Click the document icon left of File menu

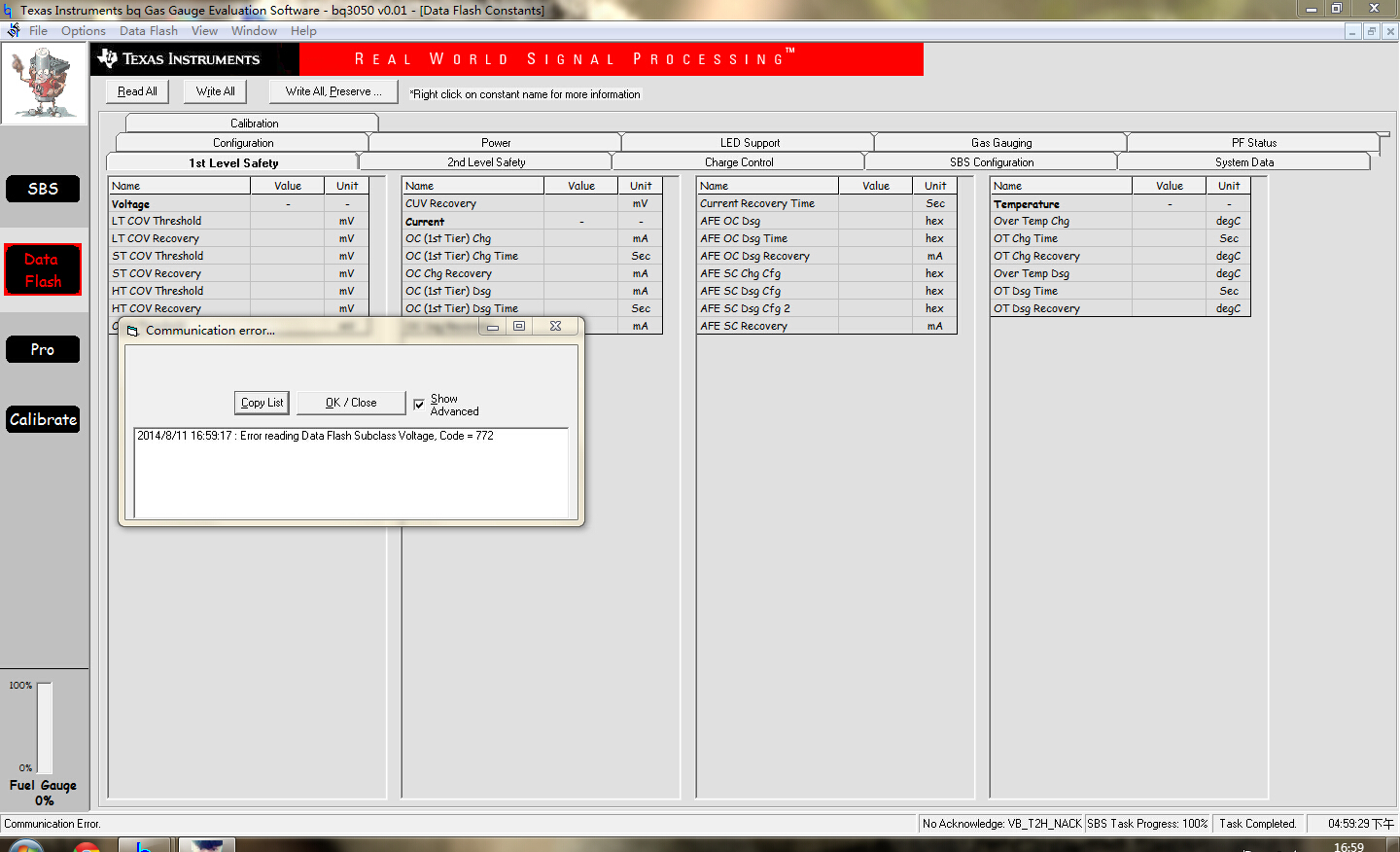tap(14, 31)
